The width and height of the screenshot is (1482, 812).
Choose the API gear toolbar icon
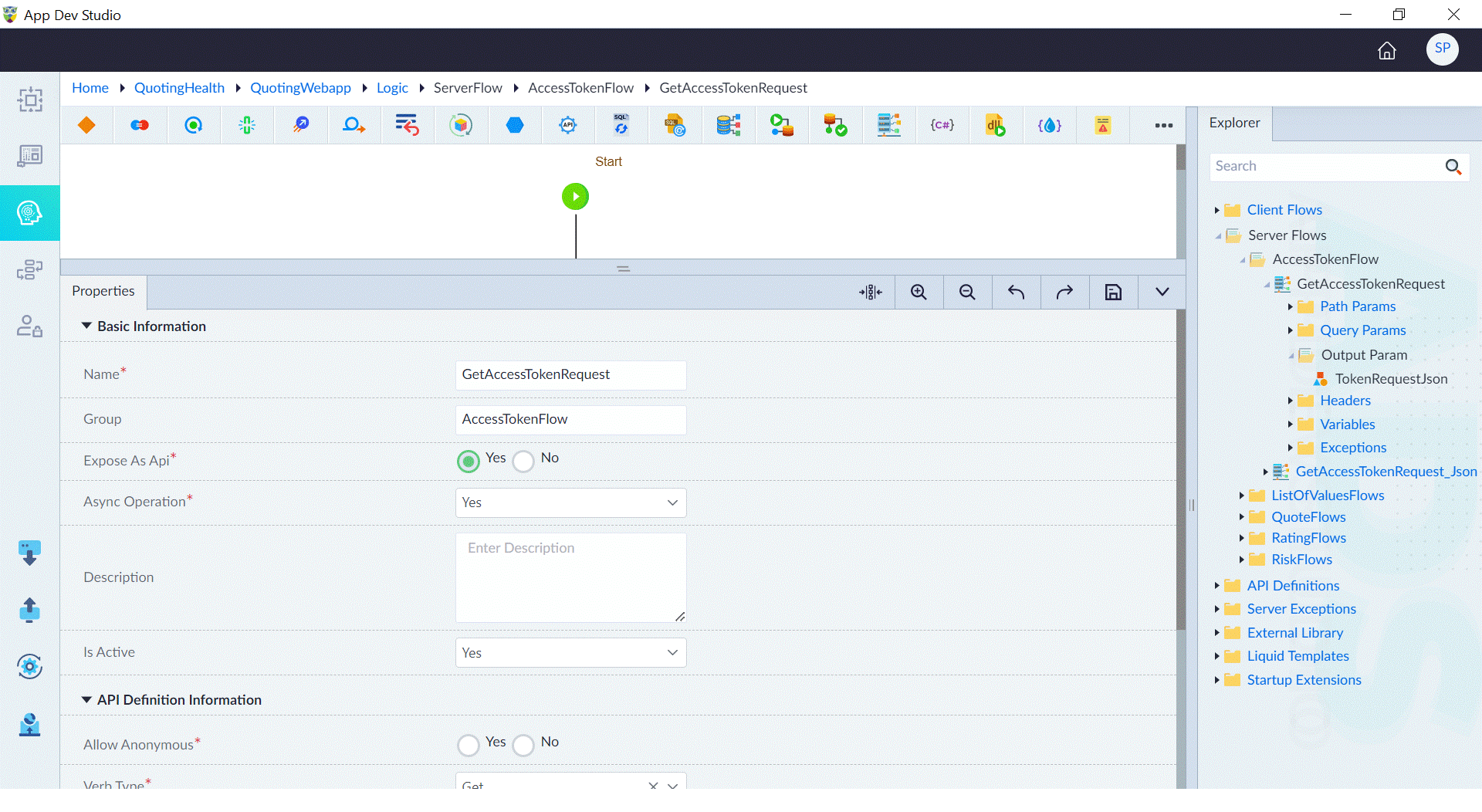(x=568, y=125)
